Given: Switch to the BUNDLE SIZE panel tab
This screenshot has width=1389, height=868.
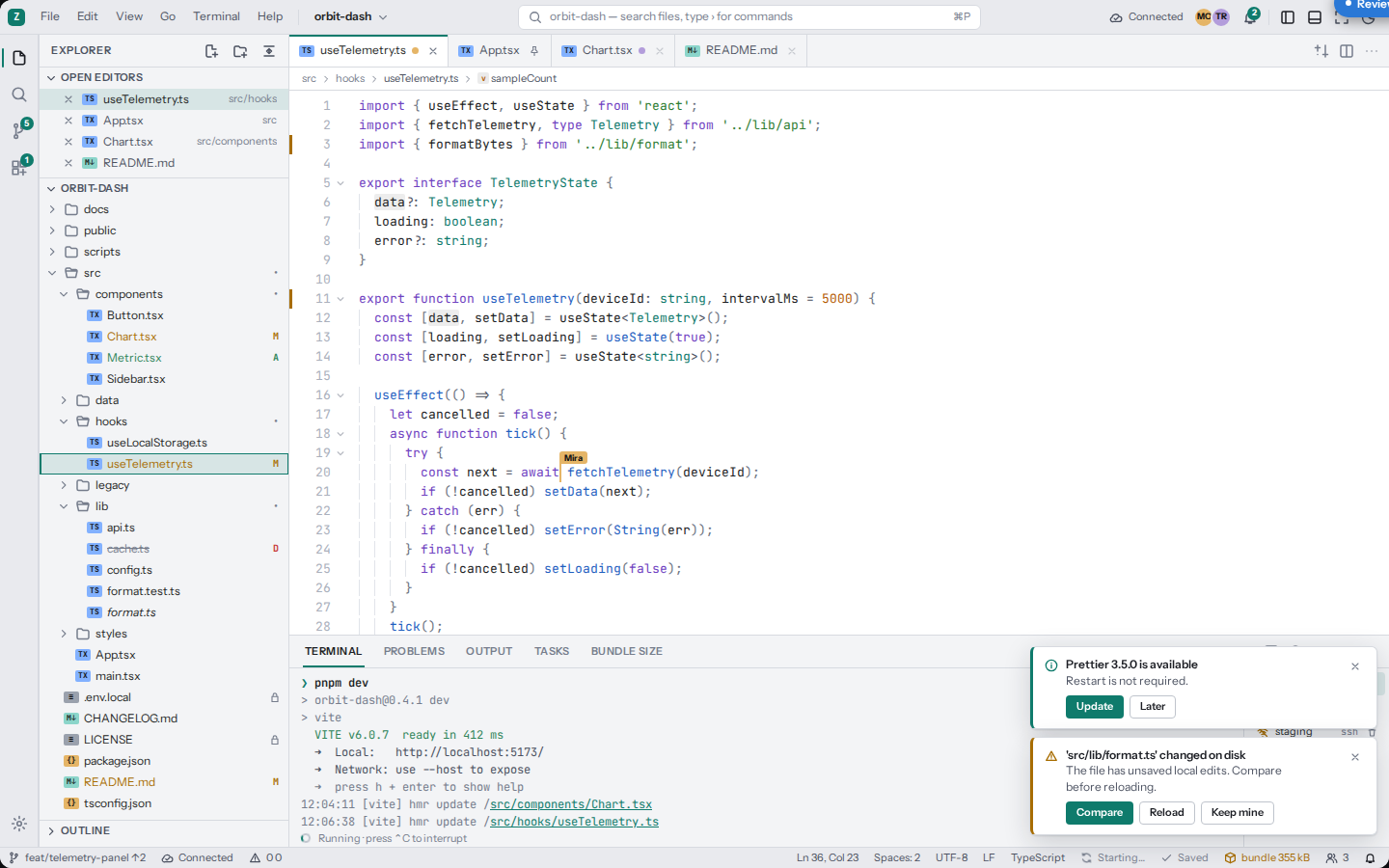Looking at the screenshot, I should click(627, 651).
